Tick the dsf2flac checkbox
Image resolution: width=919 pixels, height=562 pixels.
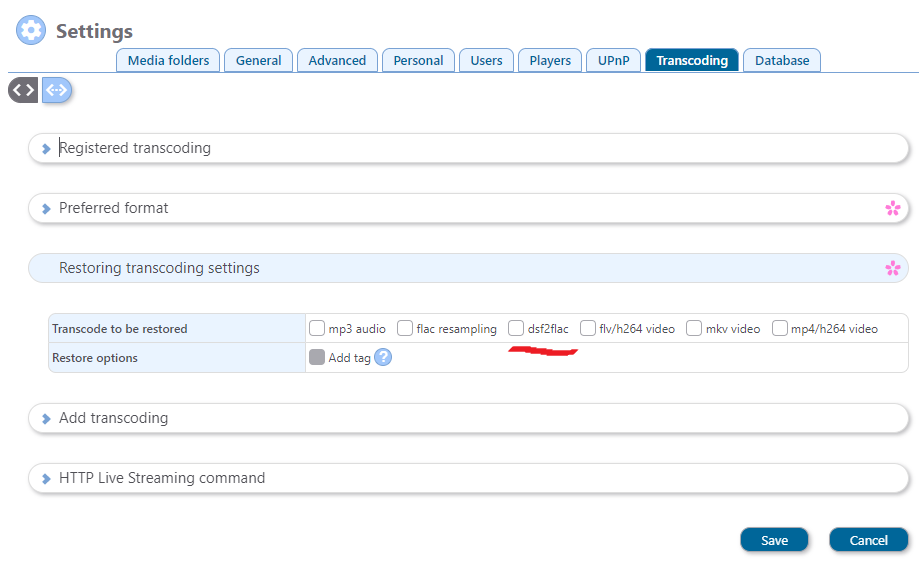pyautogui.click(x=516, y=328)
